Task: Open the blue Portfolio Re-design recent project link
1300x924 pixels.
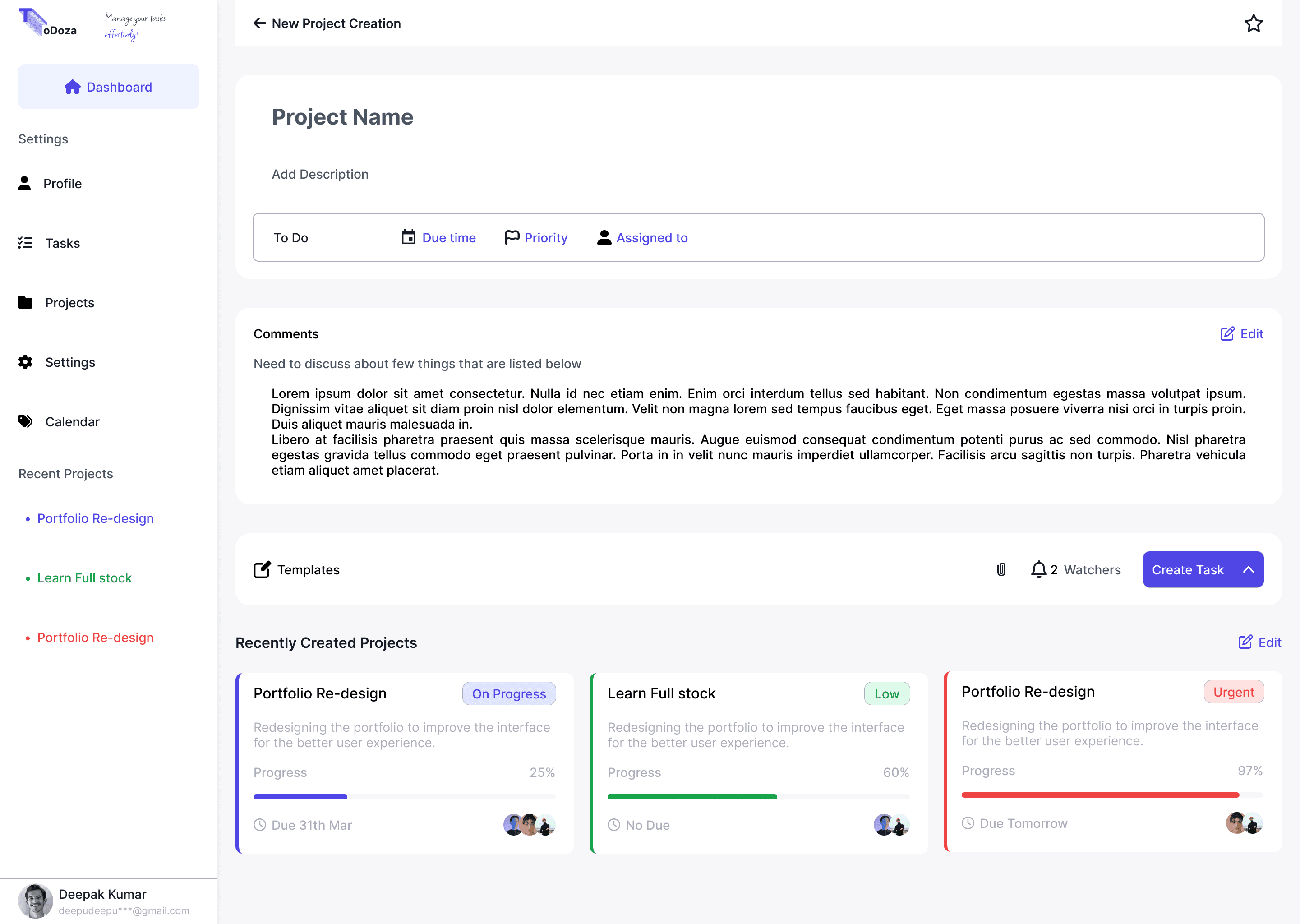Action: pyautogui.click(x=96, y=518)
